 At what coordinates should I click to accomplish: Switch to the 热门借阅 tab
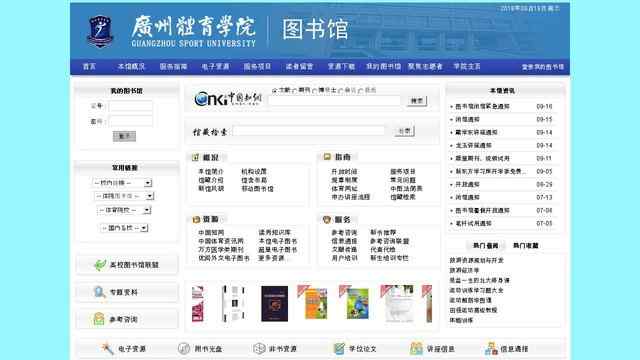(485, 246)
